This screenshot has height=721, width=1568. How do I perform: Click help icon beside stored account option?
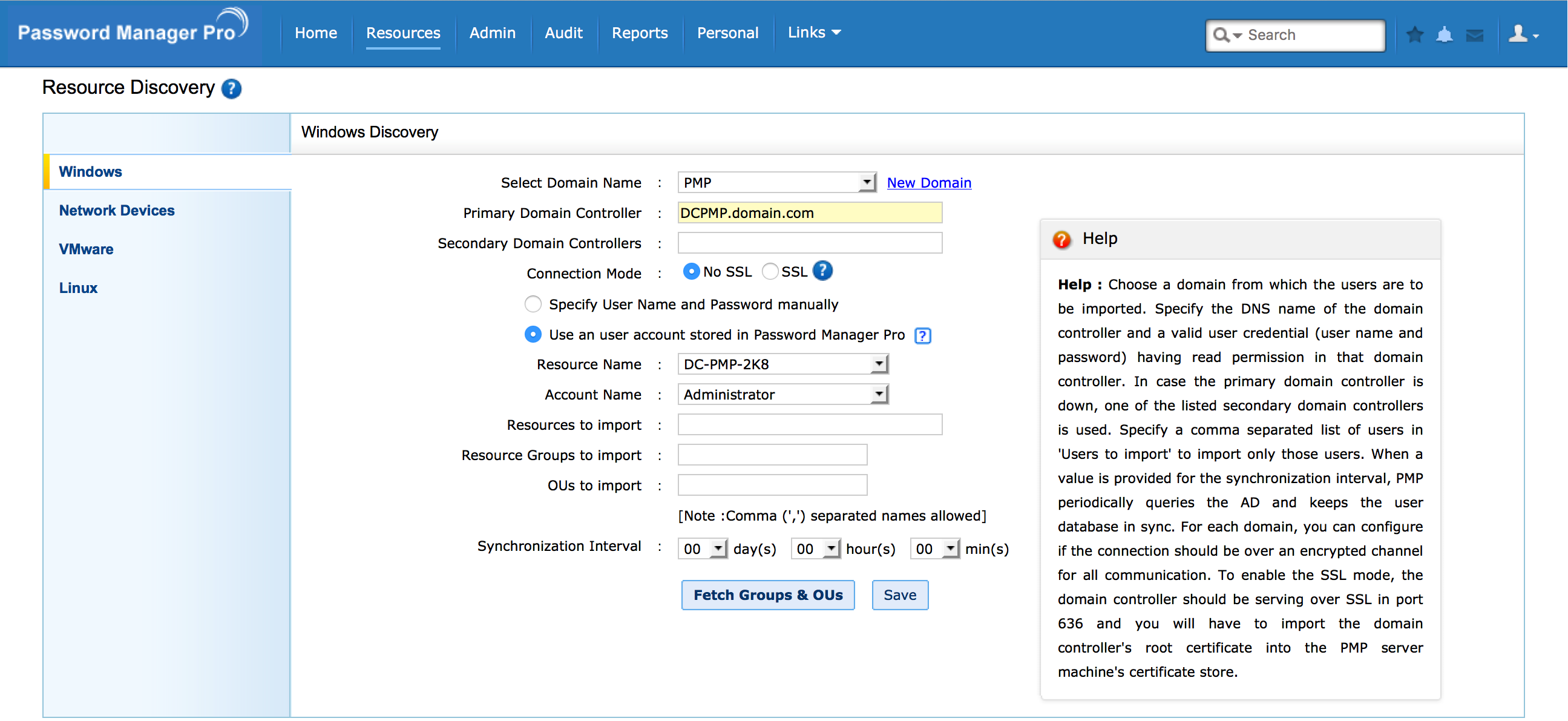923,335
